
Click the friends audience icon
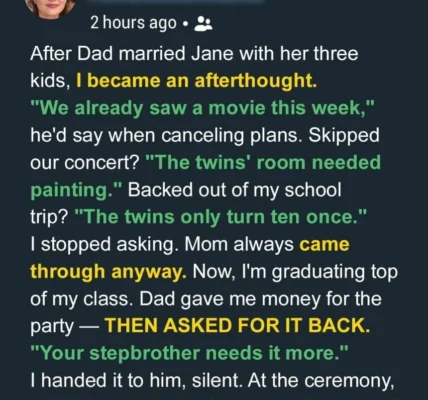click(203, 24)
